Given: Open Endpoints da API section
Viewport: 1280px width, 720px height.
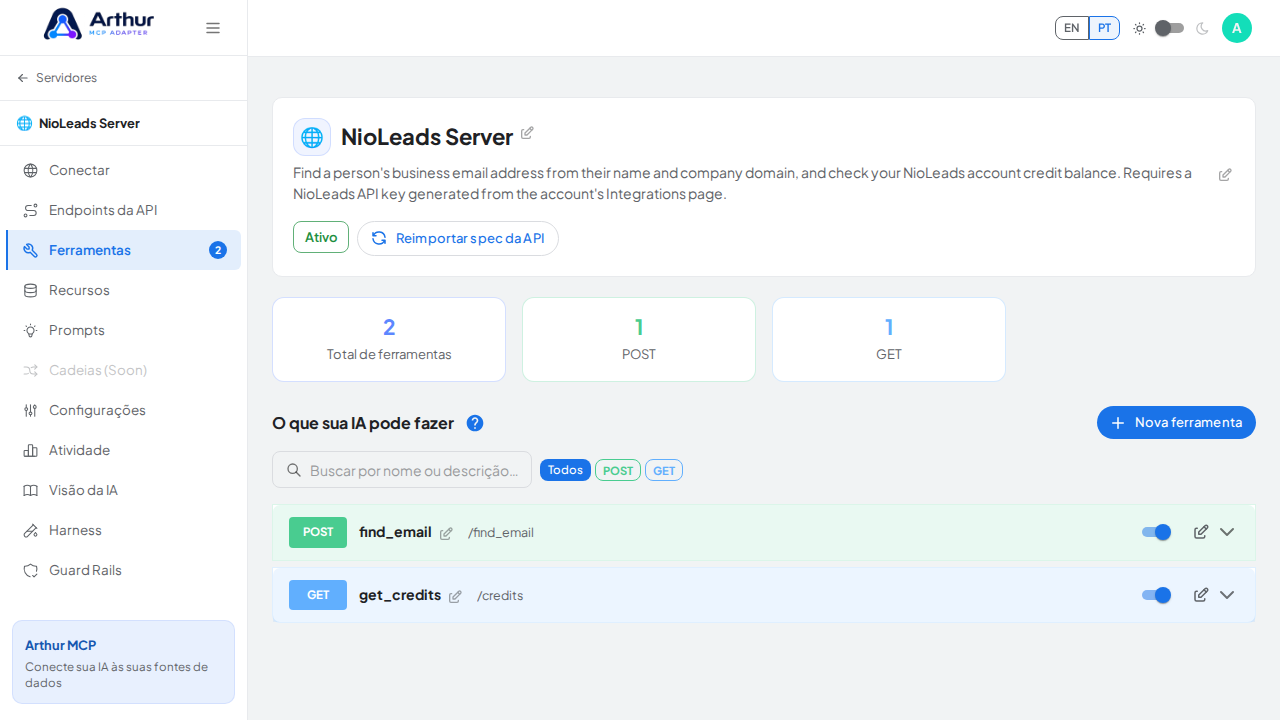Looking at the screenshot, I should [x=123, y=210].
